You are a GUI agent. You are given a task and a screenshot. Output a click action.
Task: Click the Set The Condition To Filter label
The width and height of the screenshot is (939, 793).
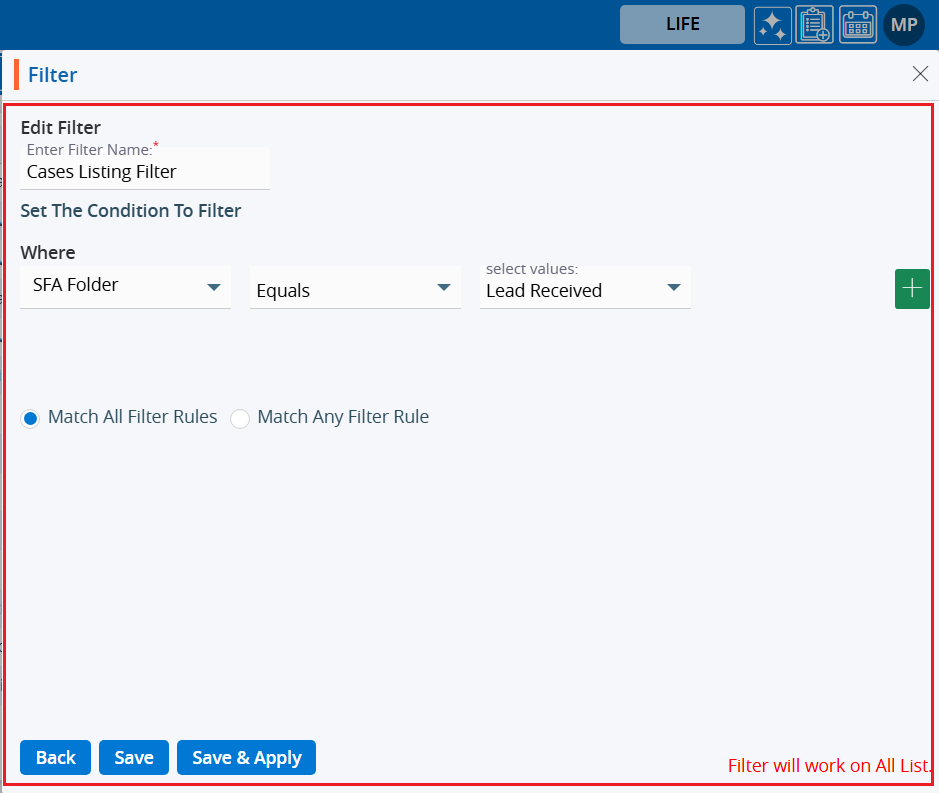131,211
